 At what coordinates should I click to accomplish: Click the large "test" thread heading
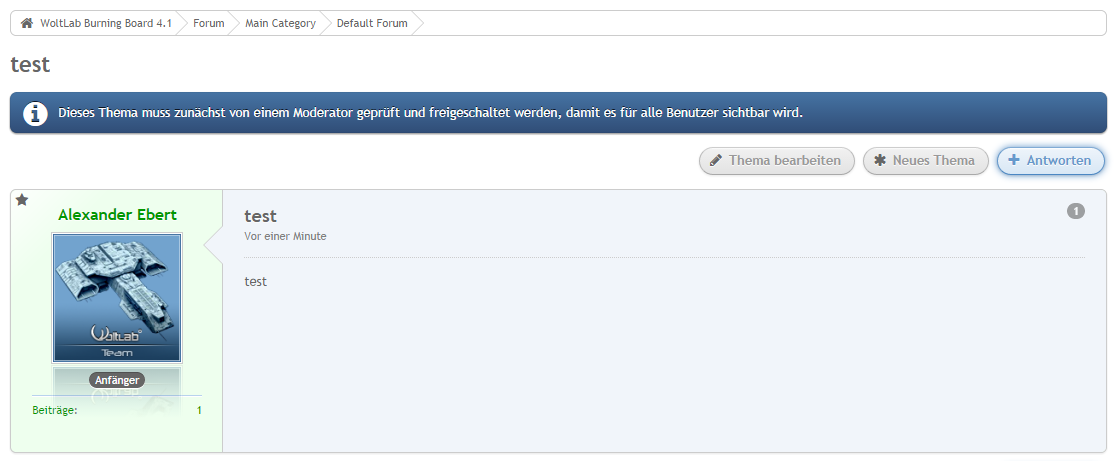point(30,65)
